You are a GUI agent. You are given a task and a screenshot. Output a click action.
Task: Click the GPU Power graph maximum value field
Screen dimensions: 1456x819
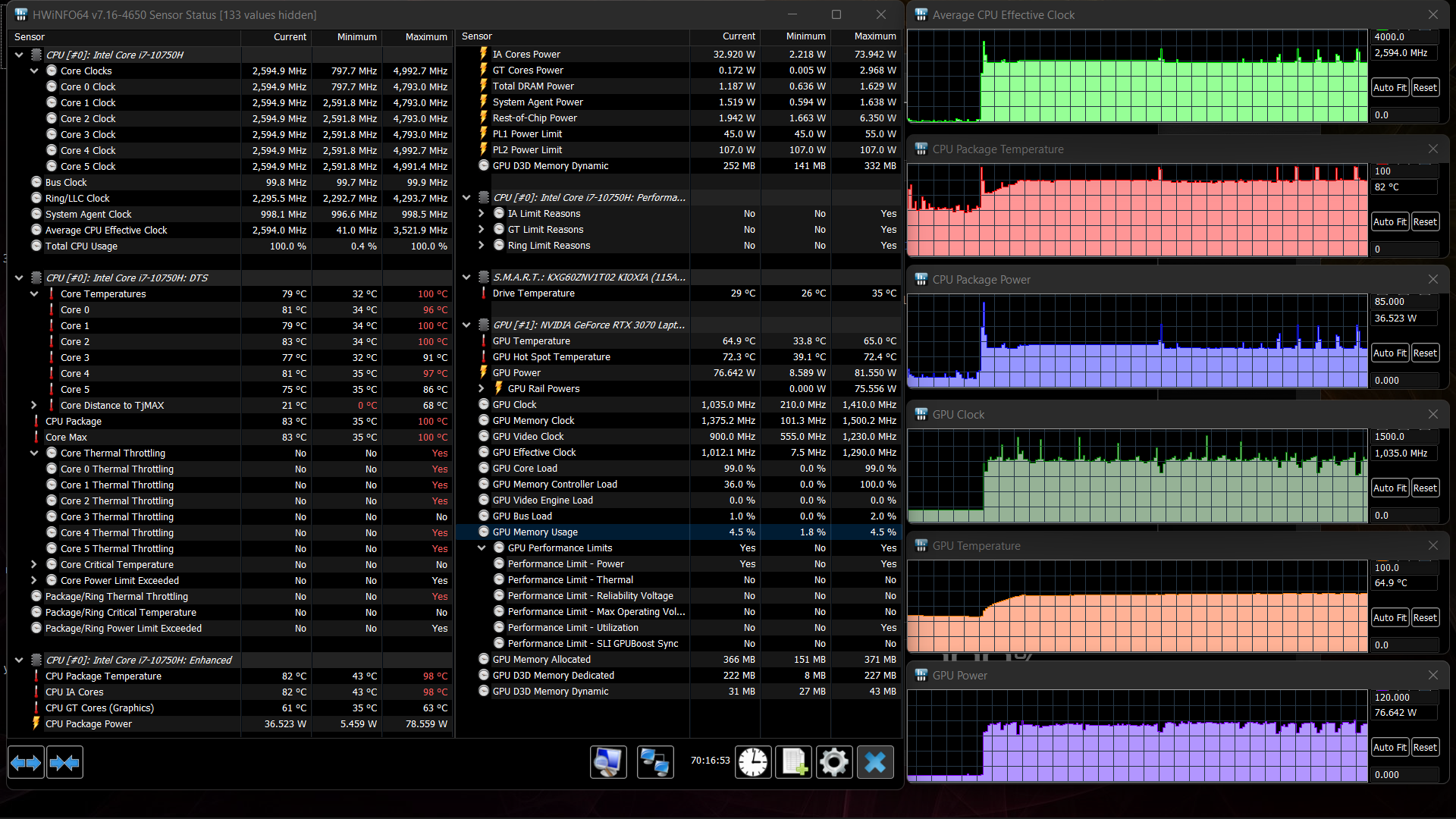[x=1404, y=697]
